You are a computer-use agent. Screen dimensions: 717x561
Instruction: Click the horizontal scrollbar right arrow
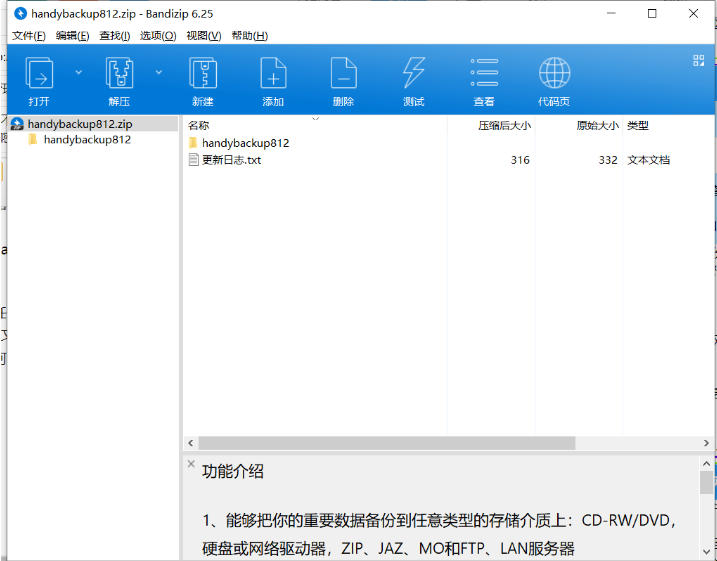[706, 443]
